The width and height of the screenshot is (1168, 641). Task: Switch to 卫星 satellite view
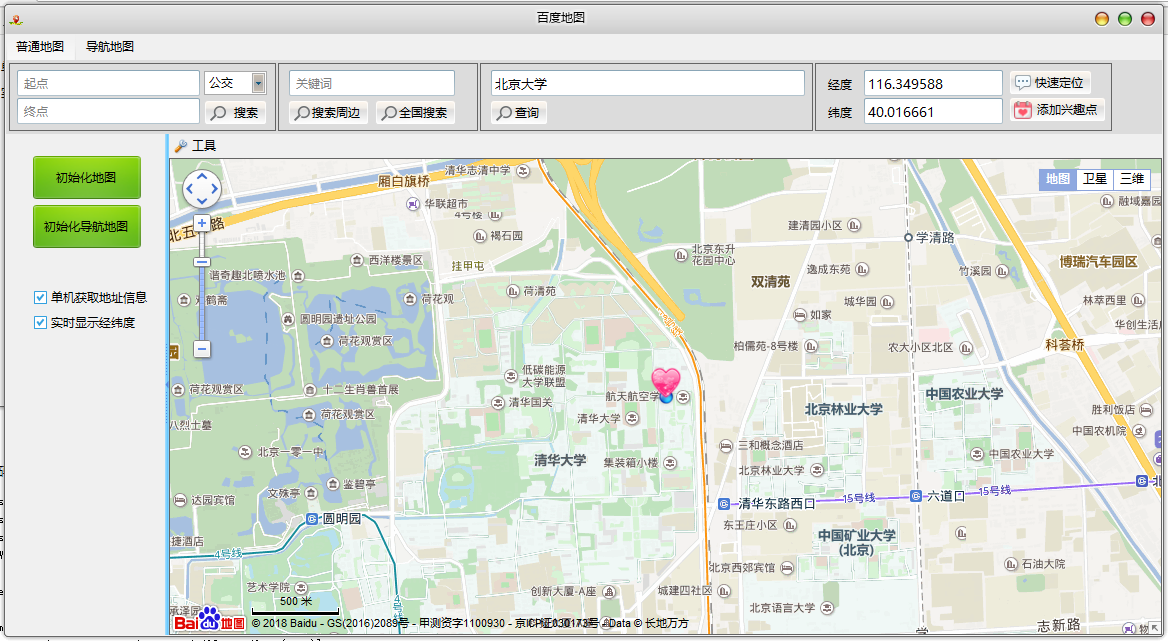point(1094,179)
